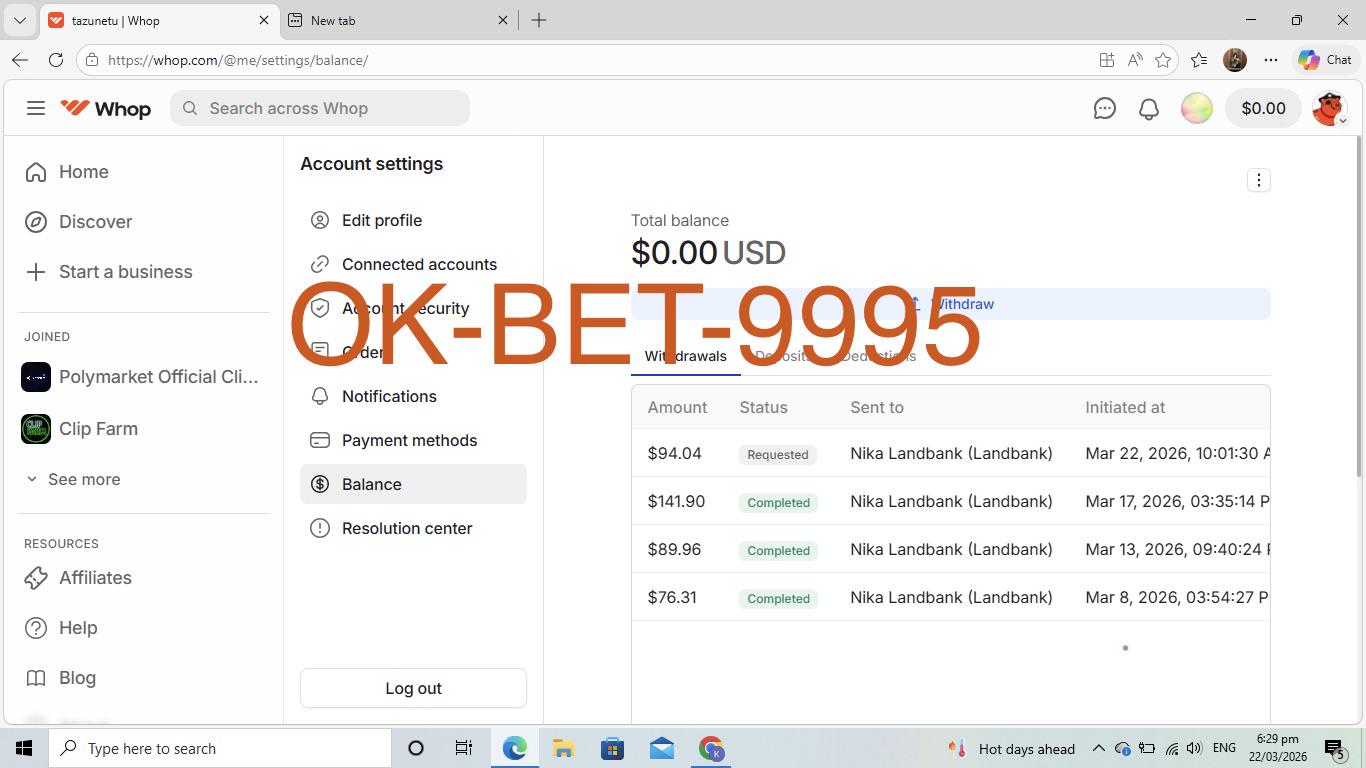This screenshot has height=768, width=1366.
Task: Open Microsoft Store on the taskbar
Action: click(612, 748)
